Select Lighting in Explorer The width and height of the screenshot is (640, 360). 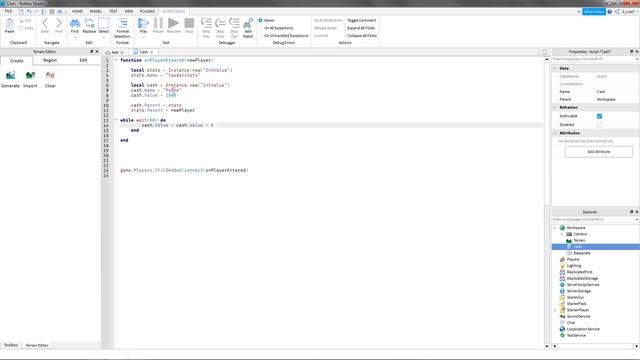(x=573, y=266)
